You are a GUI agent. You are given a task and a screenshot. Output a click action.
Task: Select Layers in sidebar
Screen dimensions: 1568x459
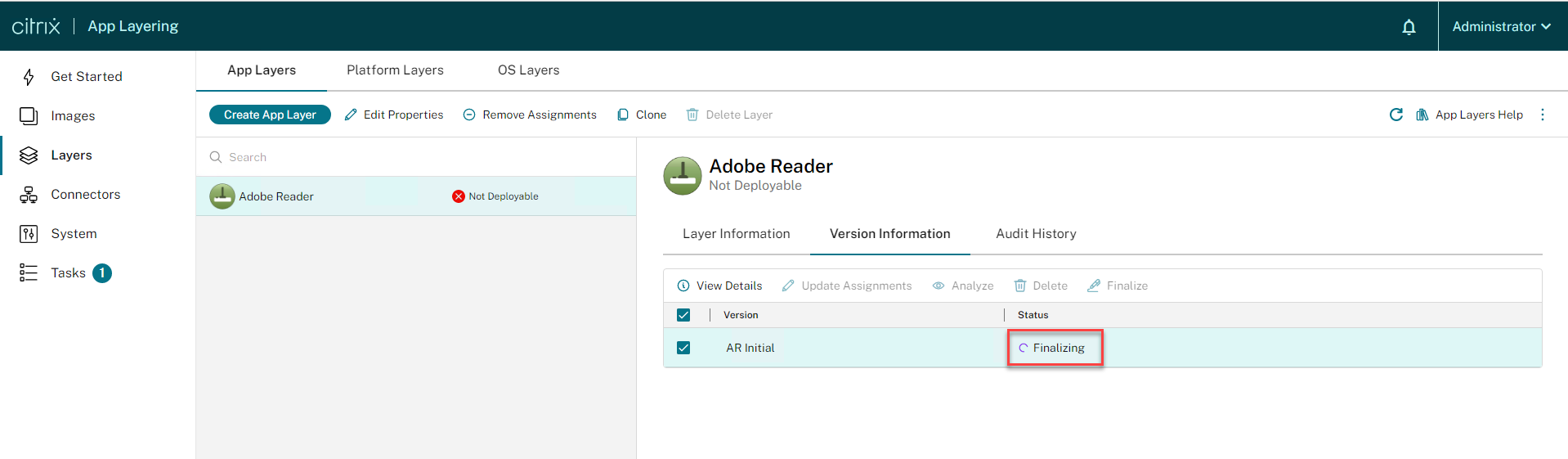pyautogui.click(x=71, y=155)
